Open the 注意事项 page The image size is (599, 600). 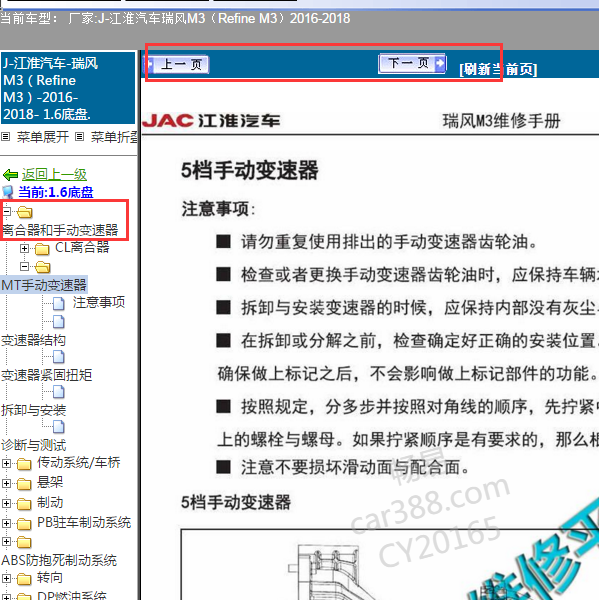[x=99, y=302]
